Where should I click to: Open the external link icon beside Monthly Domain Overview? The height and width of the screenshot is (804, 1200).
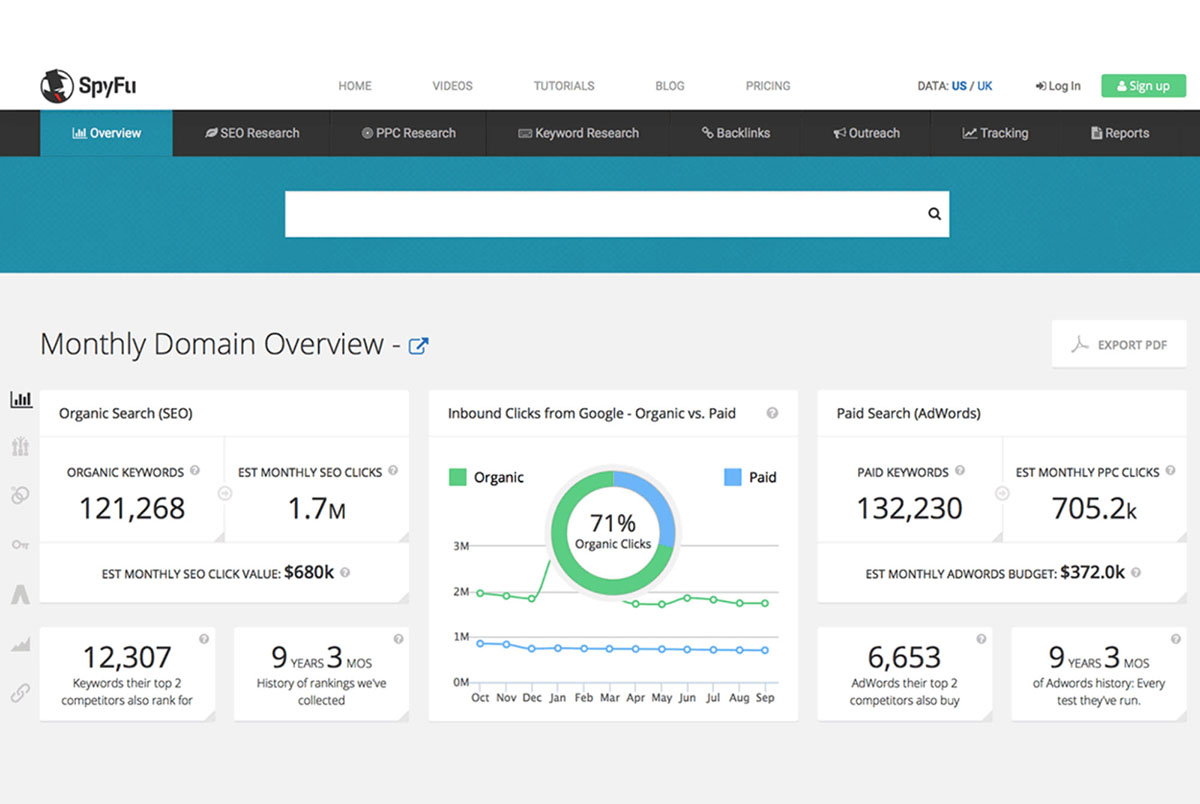(x=418, y=346)
